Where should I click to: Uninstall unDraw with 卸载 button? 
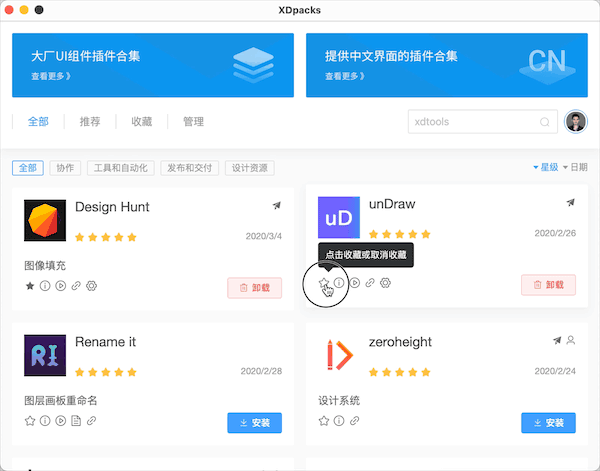pyautogui.click(x=548, y=285)
